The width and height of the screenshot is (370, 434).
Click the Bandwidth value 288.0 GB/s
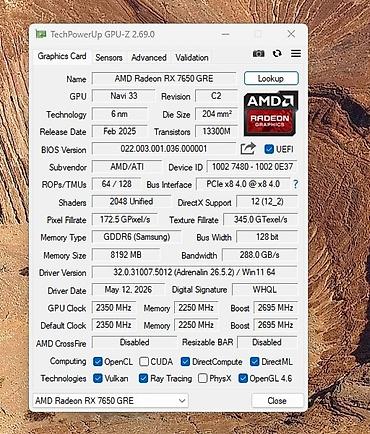coord(260,255)
